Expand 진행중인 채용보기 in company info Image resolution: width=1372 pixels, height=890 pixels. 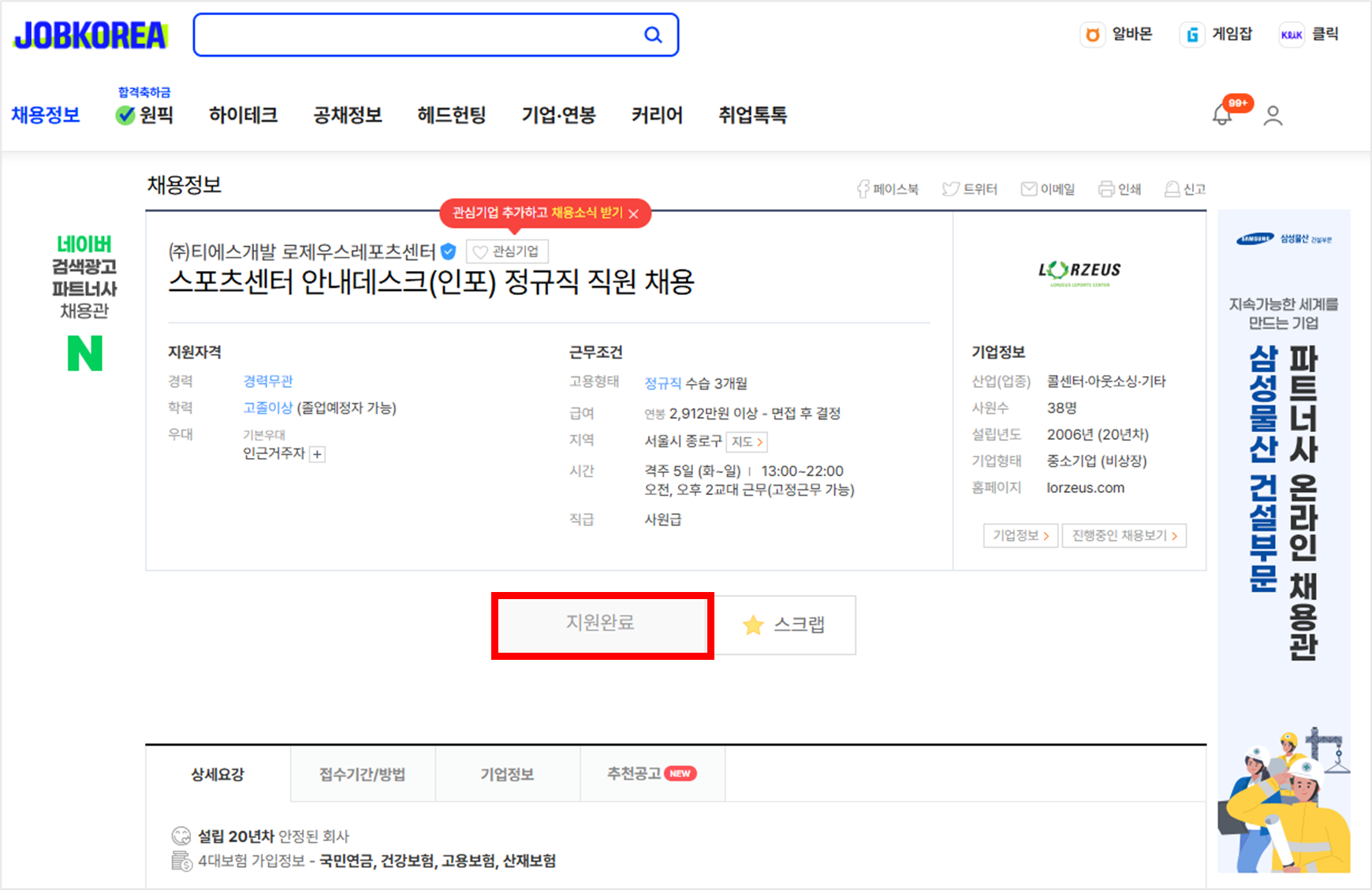point(1124,535)
